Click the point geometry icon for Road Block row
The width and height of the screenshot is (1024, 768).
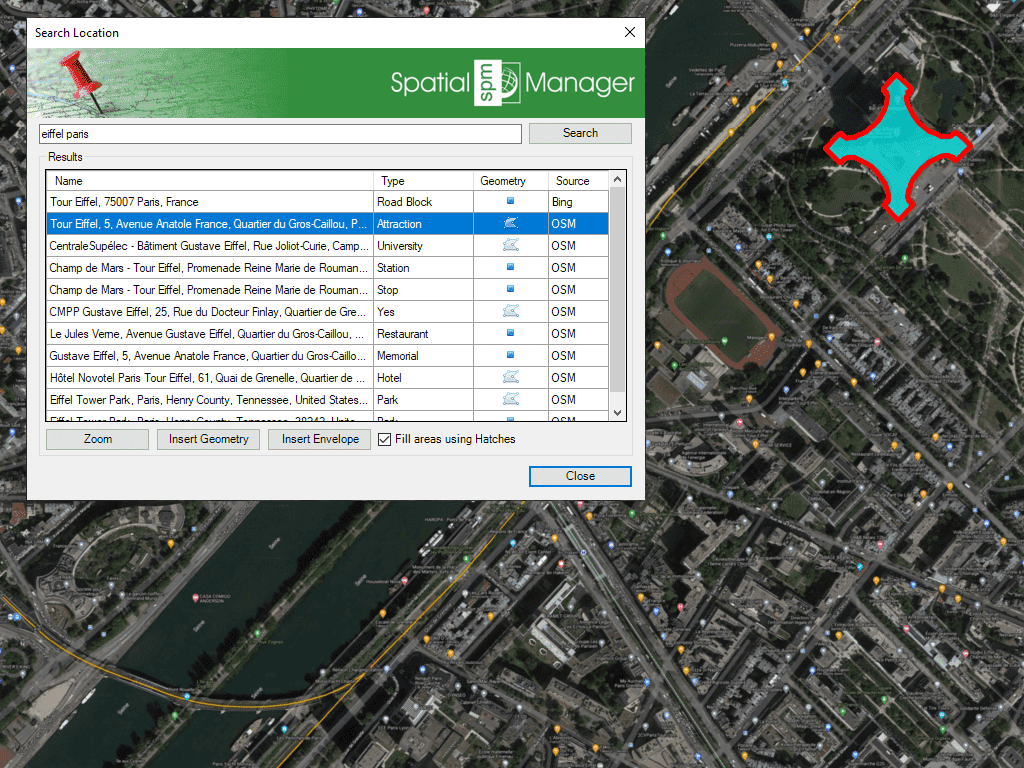click(x=510, y=202)
